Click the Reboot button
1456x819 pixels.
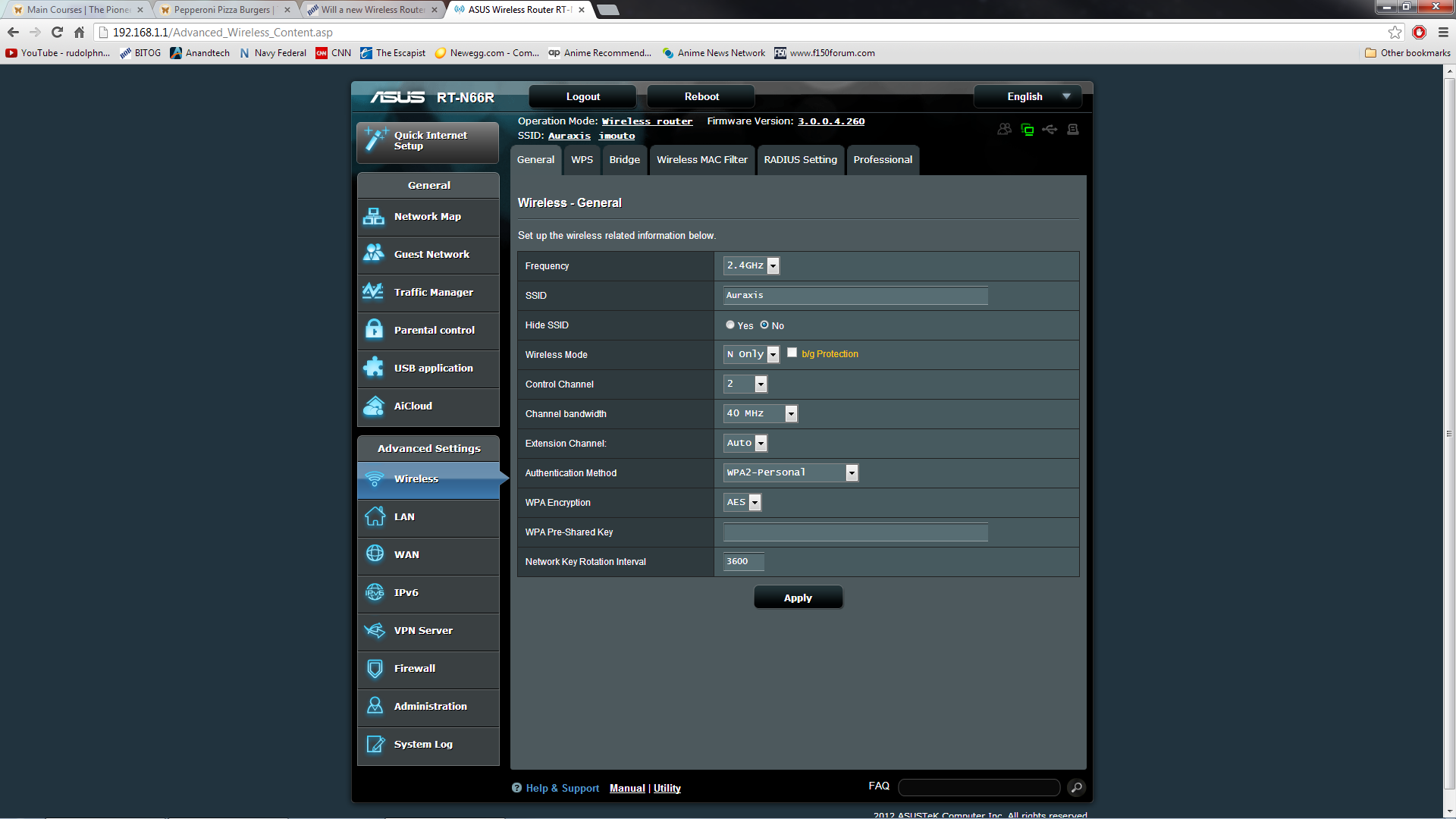(x=702, y=96)
